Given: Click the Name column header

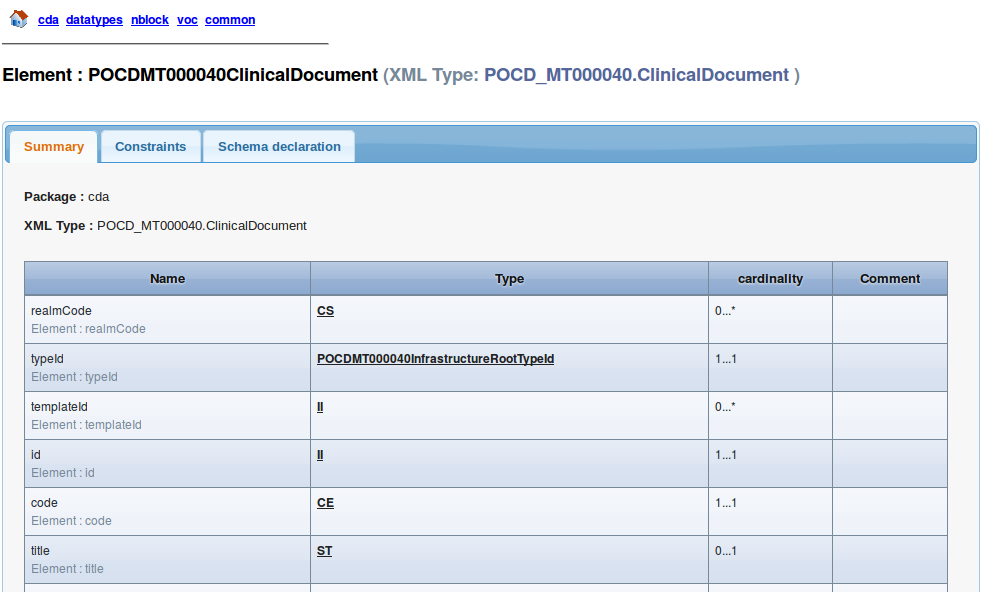Looking at the screenshot, I should coord(167,279).
